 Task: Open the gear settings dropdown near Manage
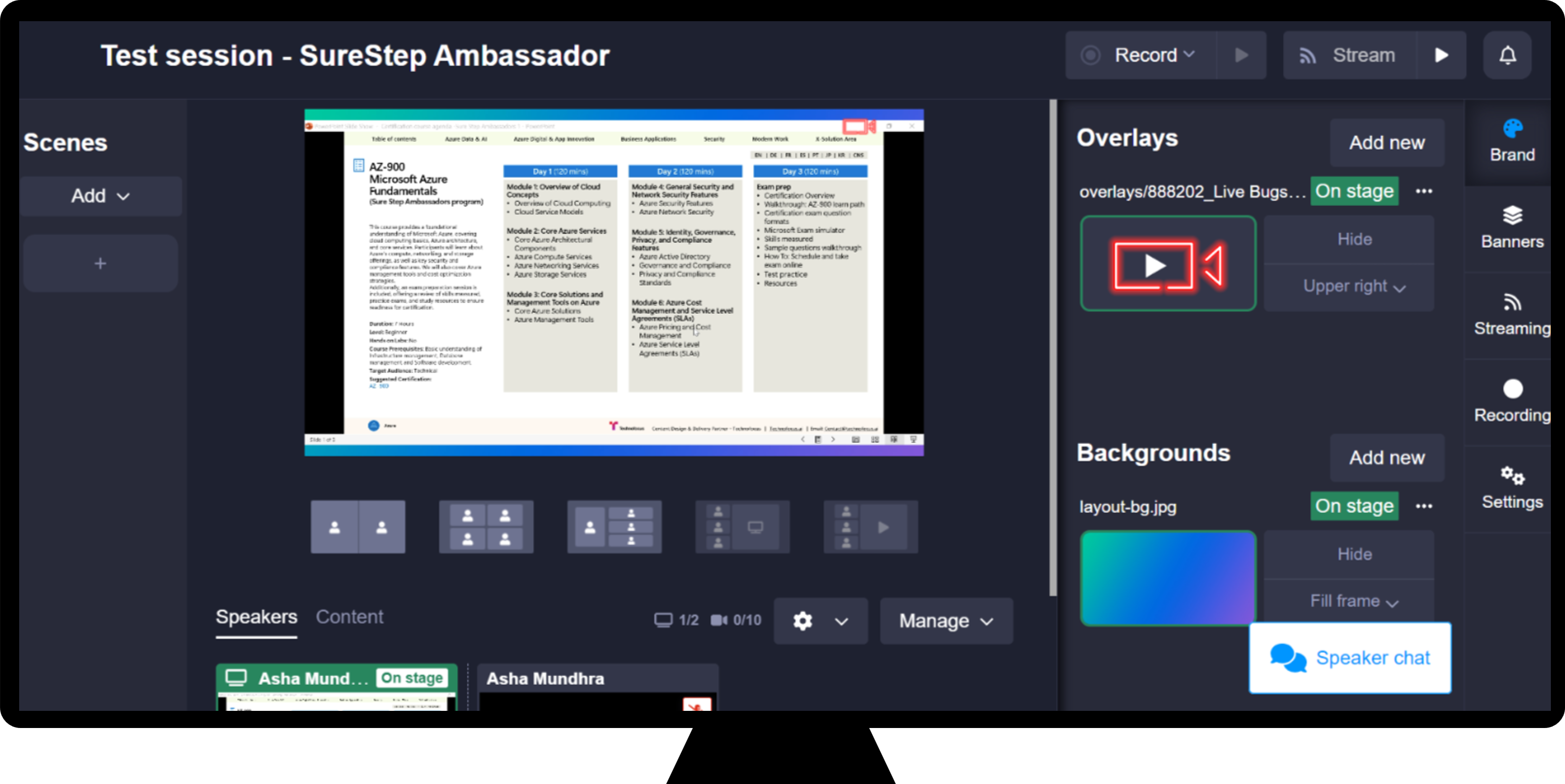pyautogui.click(x=820, y=621)
